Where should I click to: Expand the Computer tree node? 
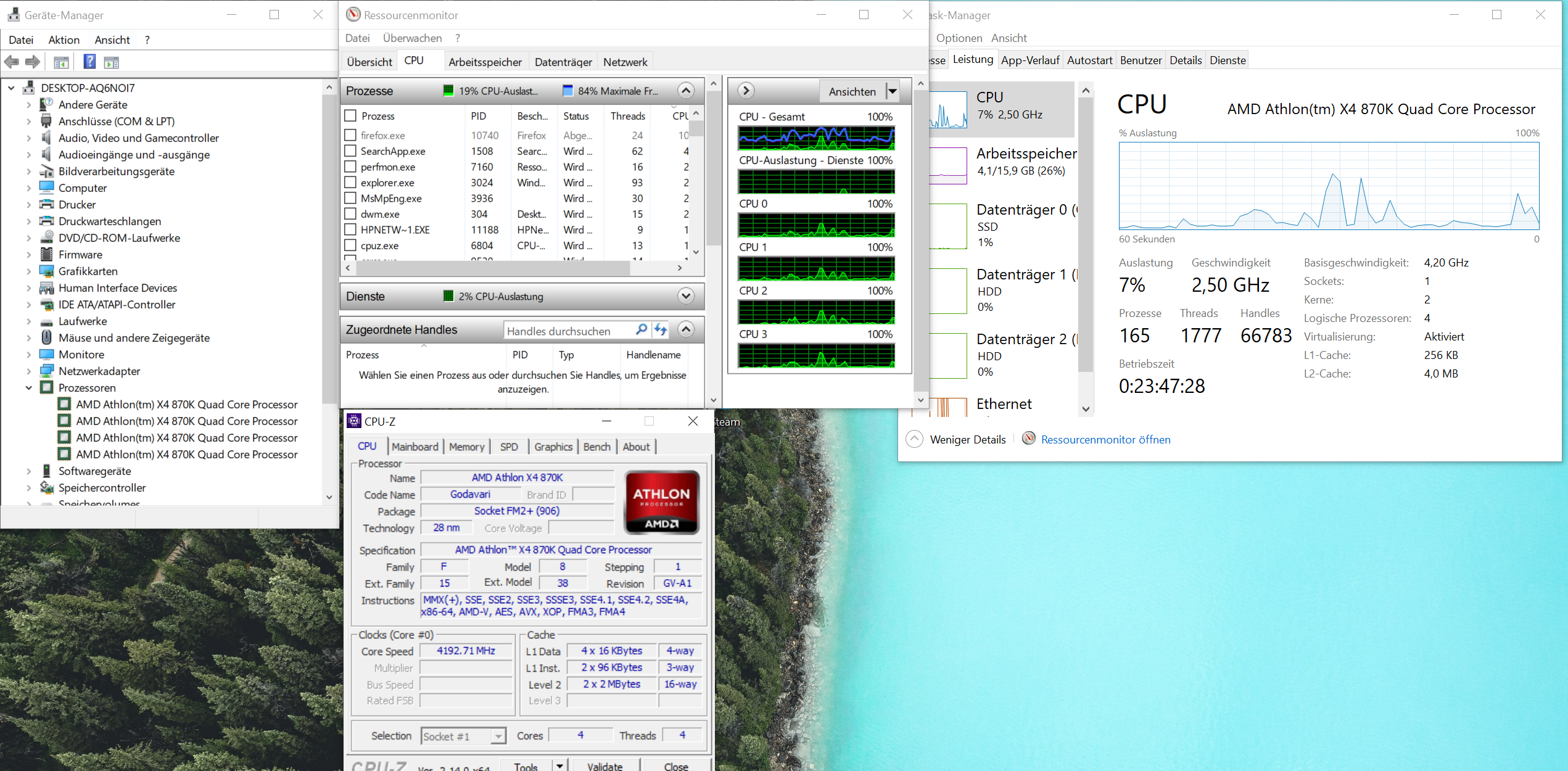pos(28,188)
